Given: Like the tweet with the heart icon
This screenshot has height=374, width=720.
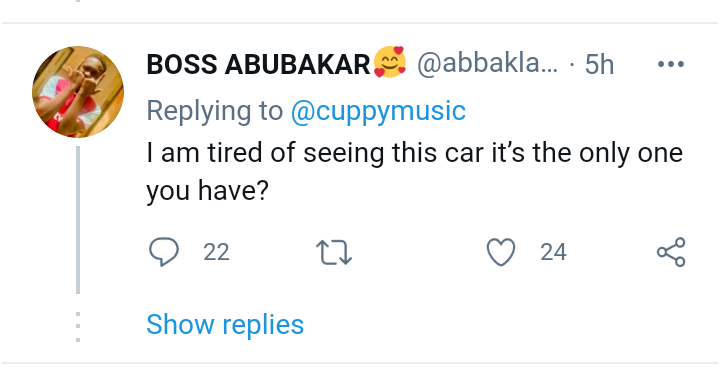Looking at the screenshot, I should point(501,252).
